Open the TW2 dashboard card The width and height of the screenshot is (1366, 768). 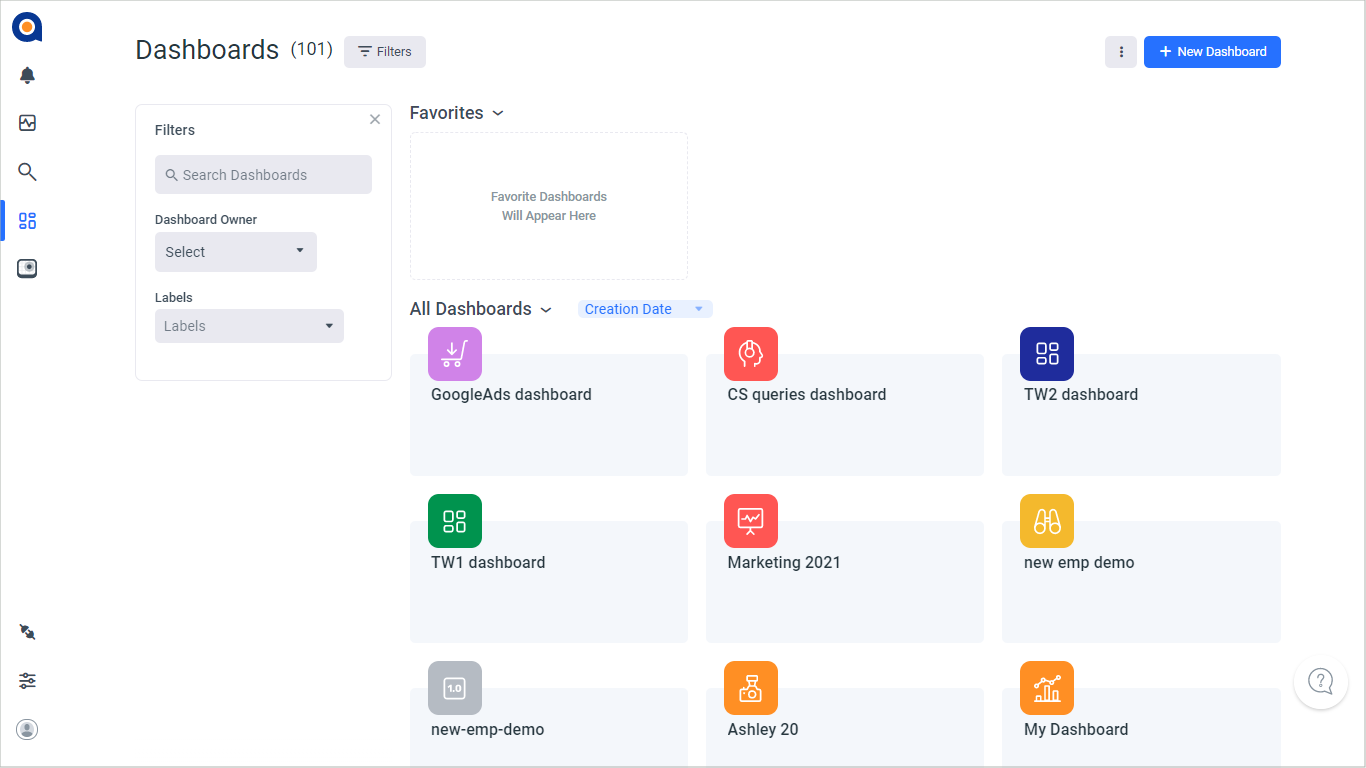1141,415
